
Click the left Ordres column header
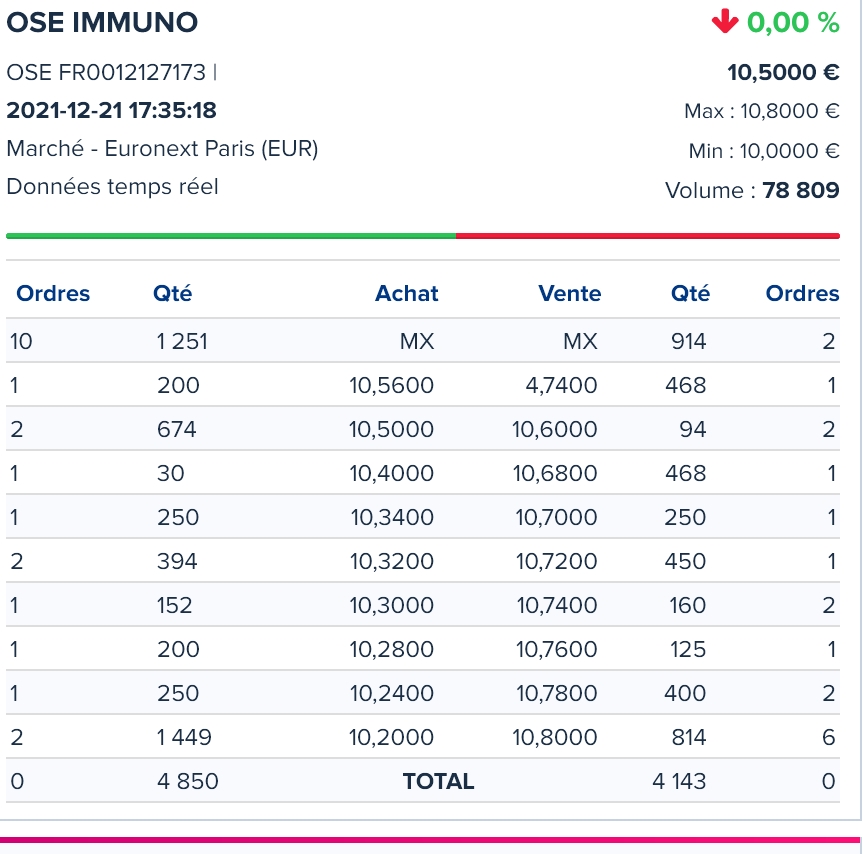tap(53, 293)
